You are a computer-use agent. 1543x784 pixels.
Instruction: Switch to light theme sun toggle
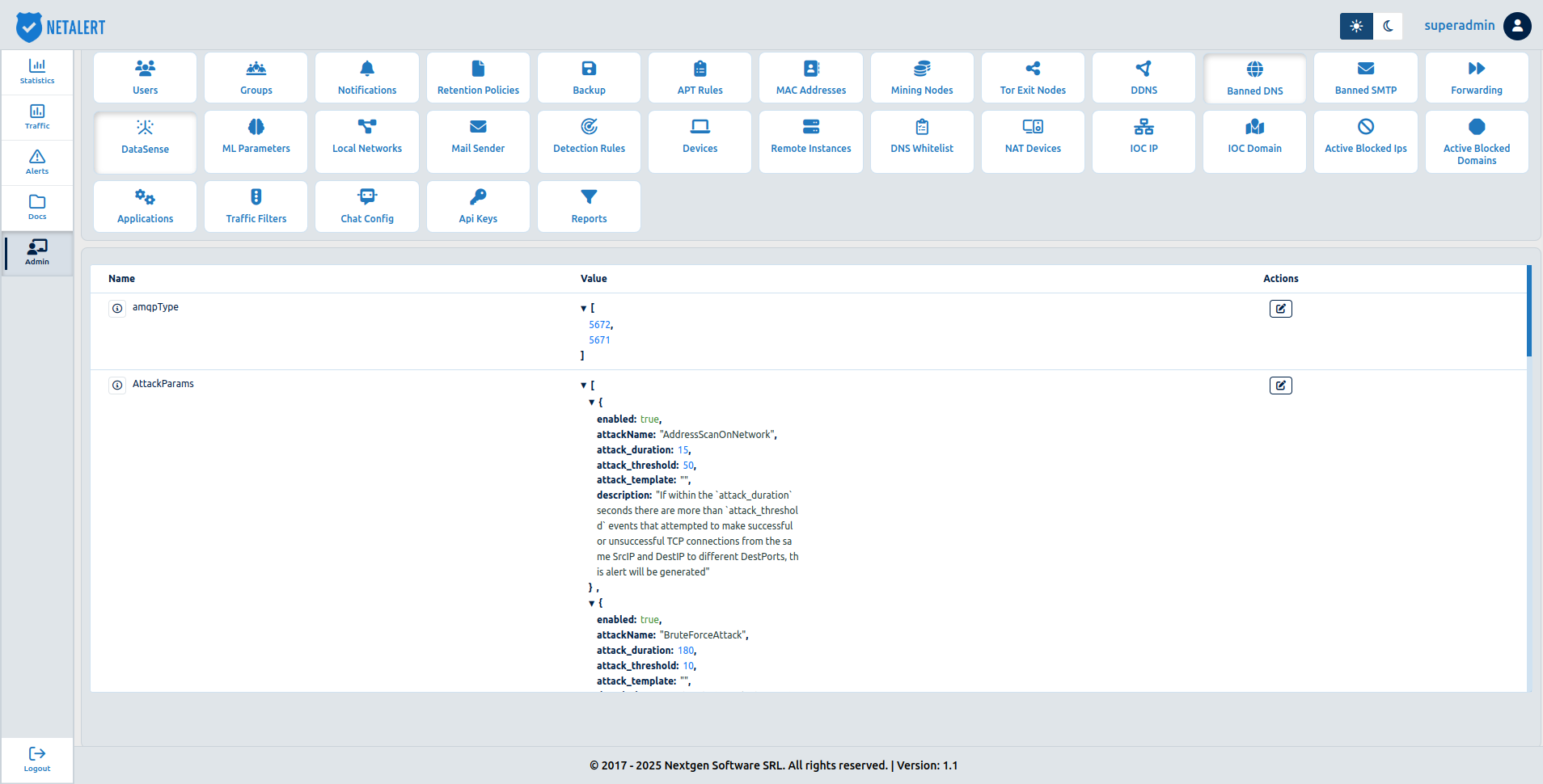point(1356,26)
